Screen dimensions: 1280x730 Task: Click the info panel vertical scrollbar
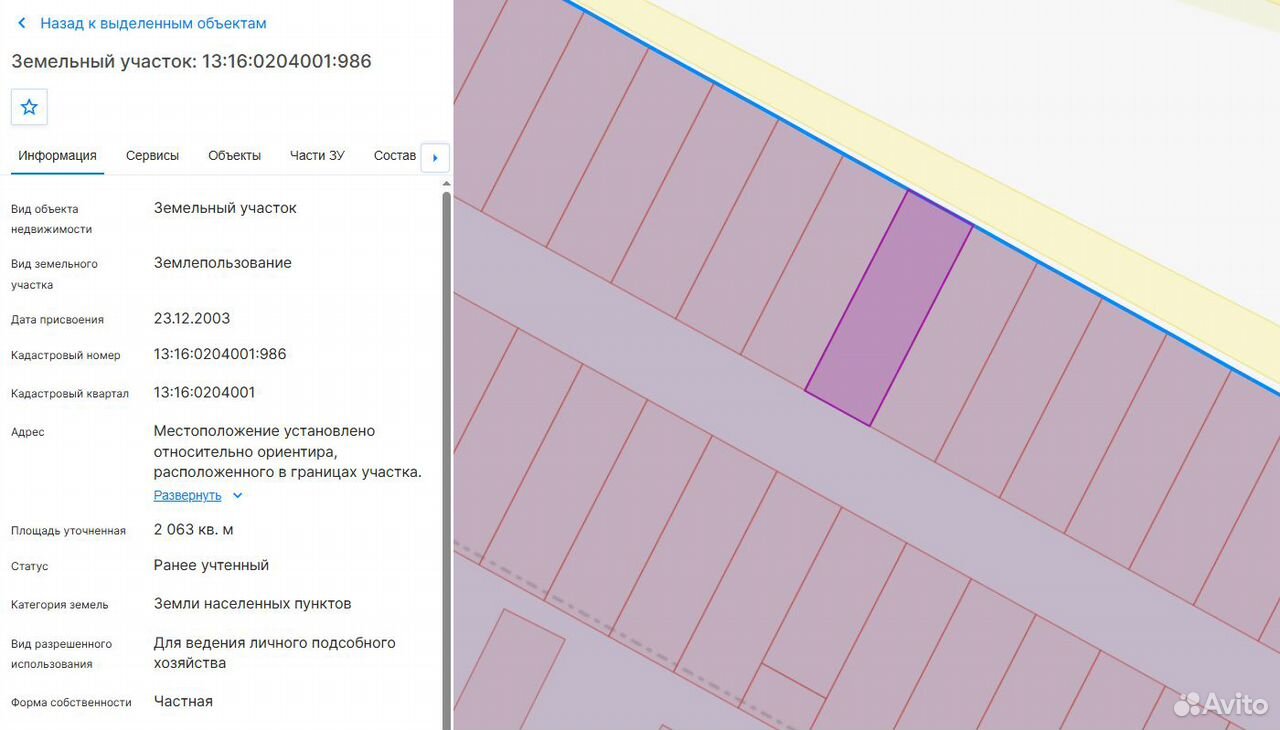(x=446, y=460)
